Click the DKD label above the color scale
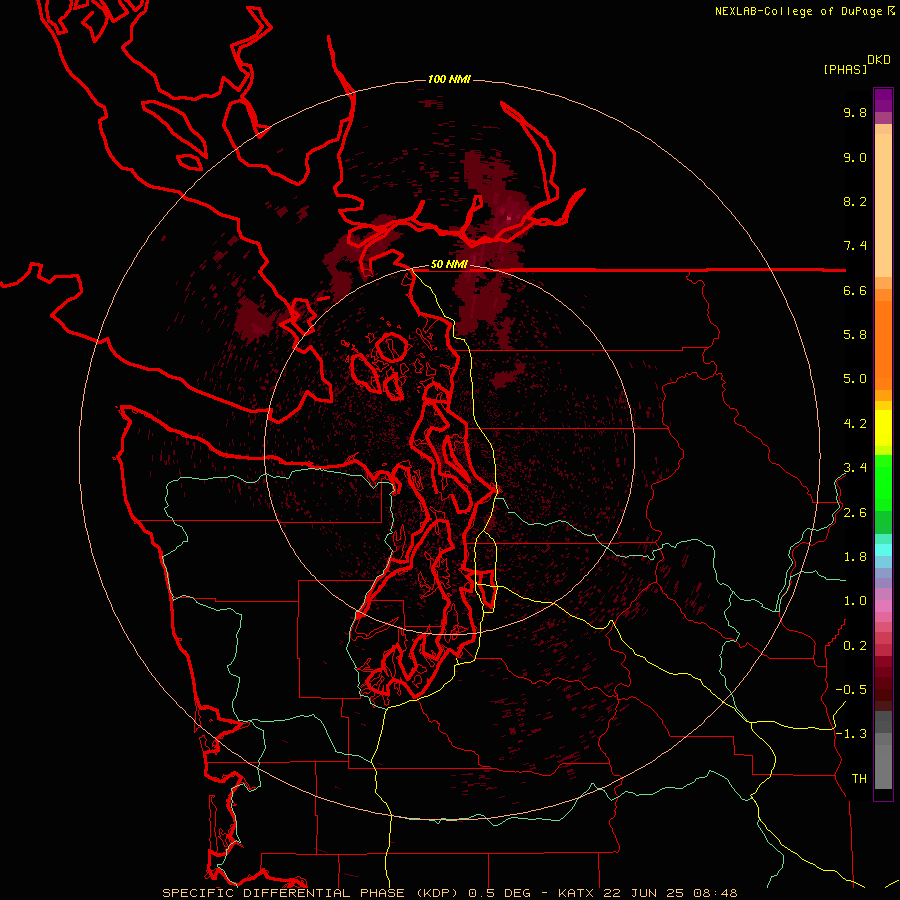This screenshot has height=900, width=900. click(879, 60)
